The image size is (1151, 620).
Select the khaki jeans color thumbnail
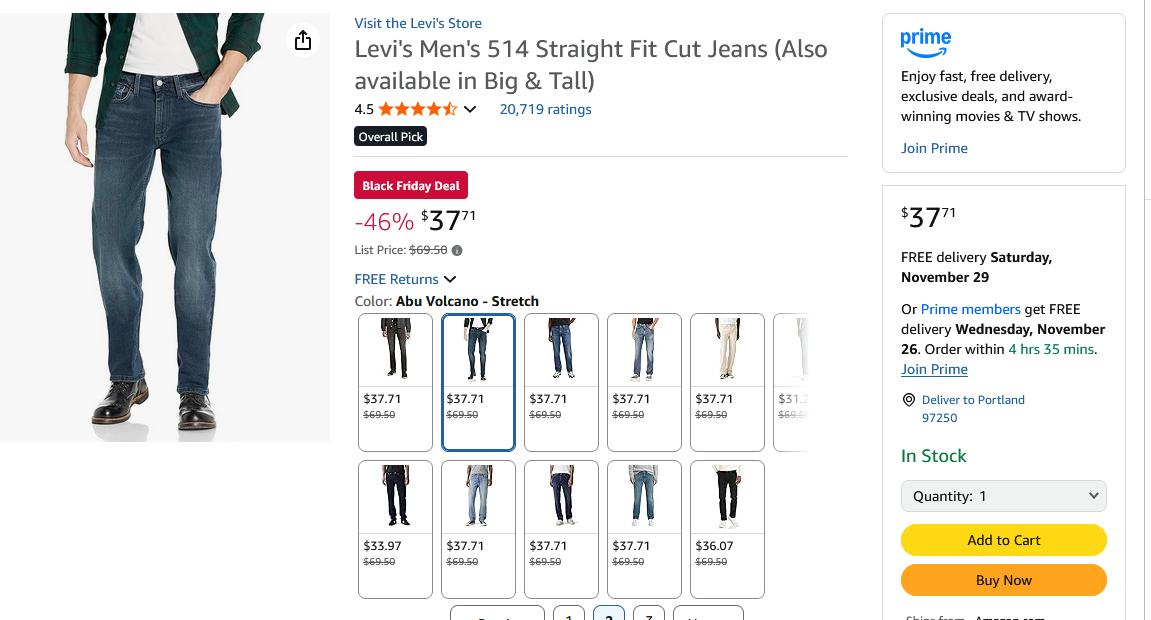tap(727, 350)
